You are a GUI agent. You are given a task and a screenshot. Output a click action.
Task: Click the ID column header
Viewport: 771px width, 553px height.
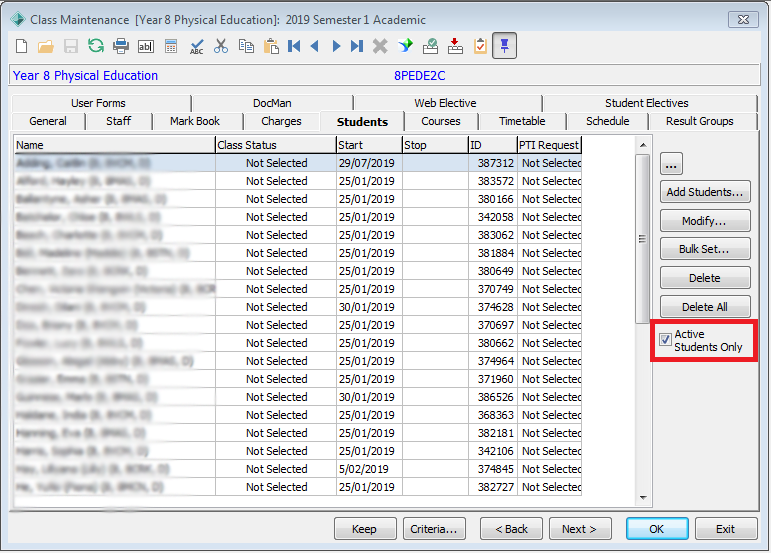[x=493, y=145]
